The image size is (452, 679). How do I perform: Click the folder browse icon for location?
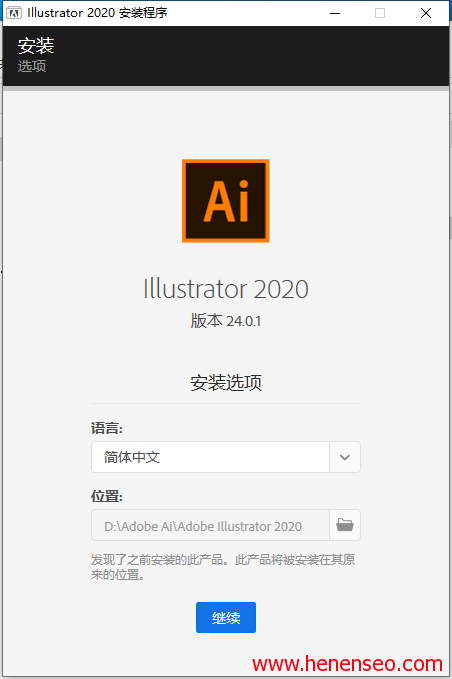click(x=345, y=525)
